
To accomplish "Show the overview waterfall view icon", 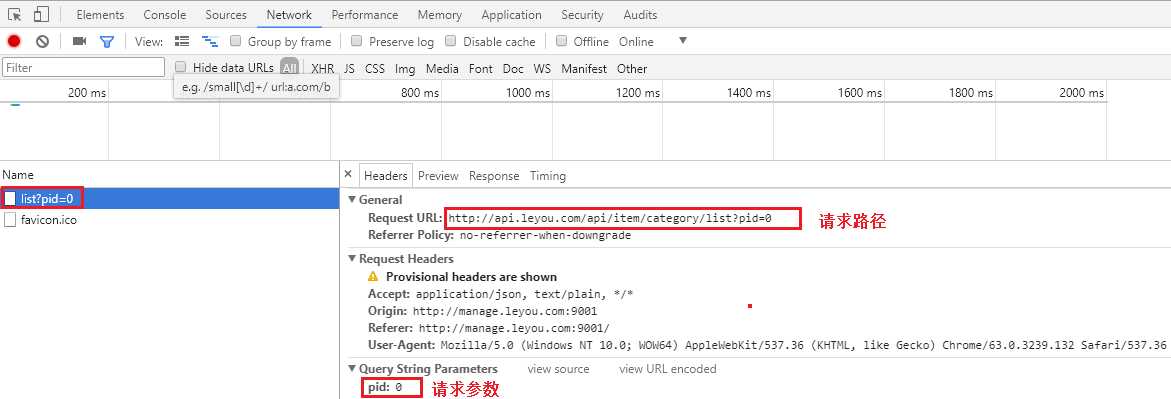I will pos(210,41).
